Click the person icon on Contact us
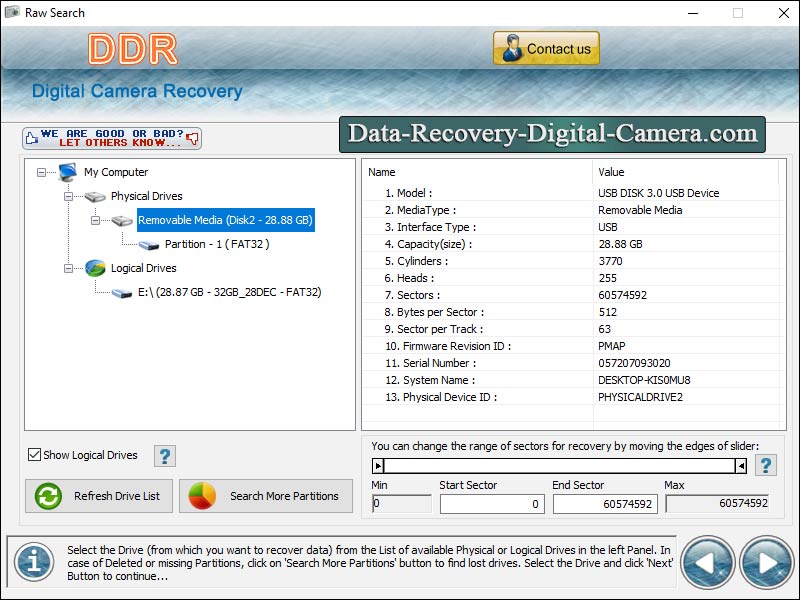Screen dimensions: 800x600 (x=512, y=48)
